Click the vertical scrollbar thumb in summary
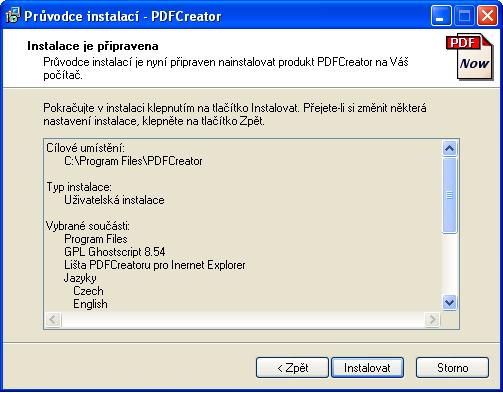The image size is (503, 393). click(x=449, y=195)
